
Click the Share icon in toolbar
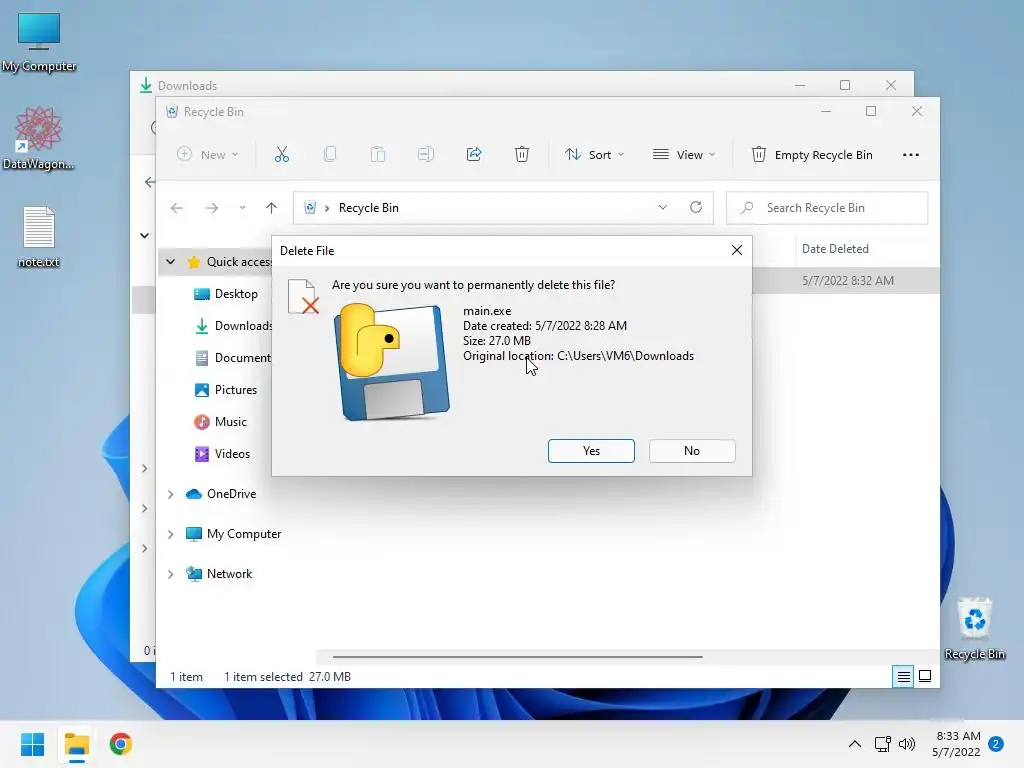pos(473,155)
